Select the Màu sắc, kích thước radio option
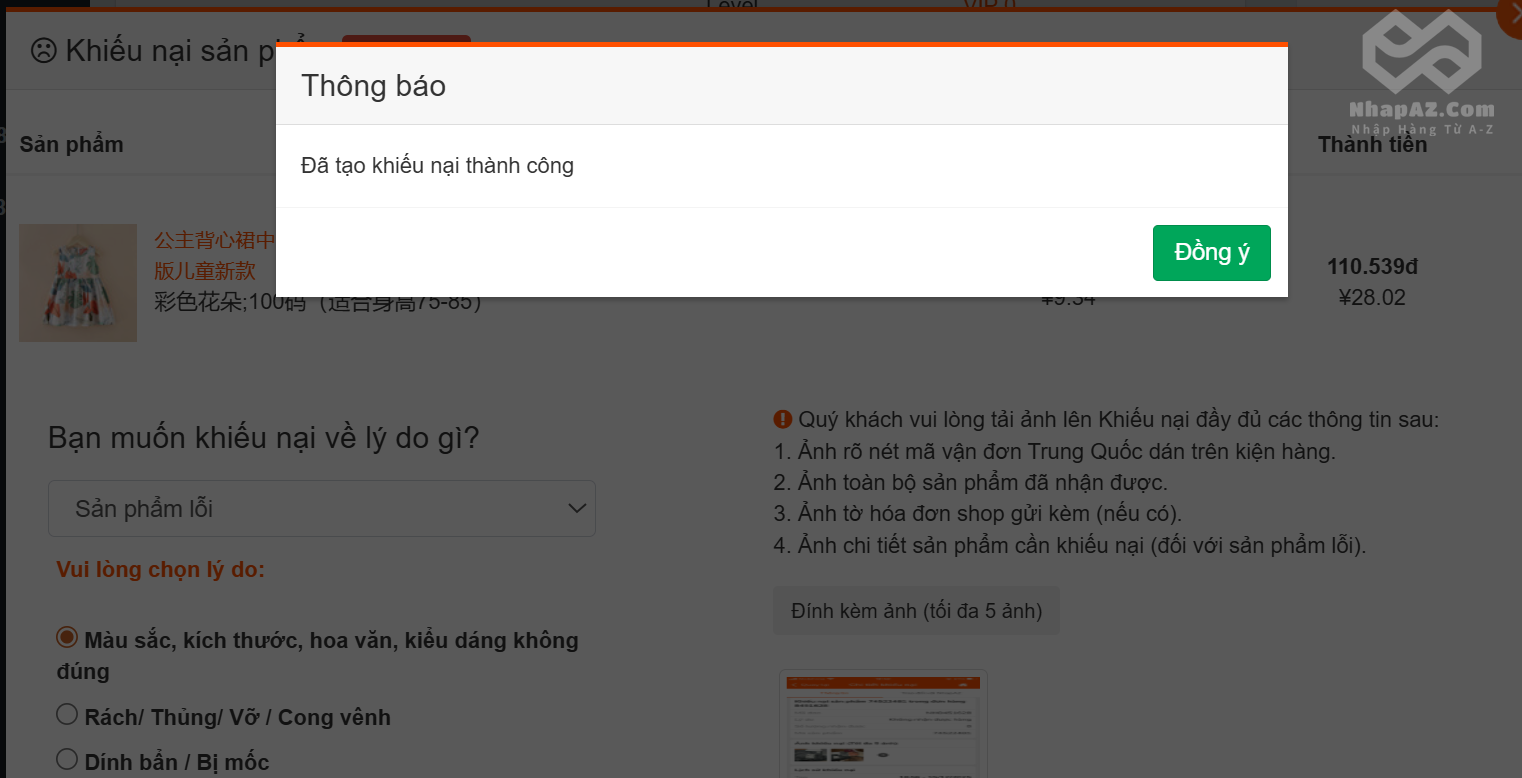 pyautogui.click(x=67, y=638)
